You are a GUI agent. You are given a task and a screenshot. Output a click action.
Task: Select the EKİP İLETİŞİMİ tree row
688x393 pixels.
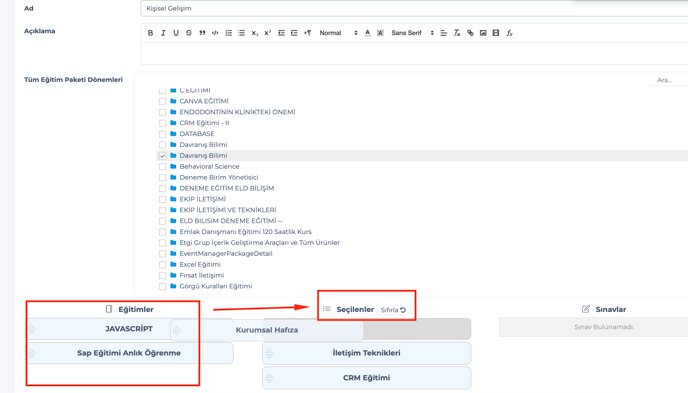(202, 199)
